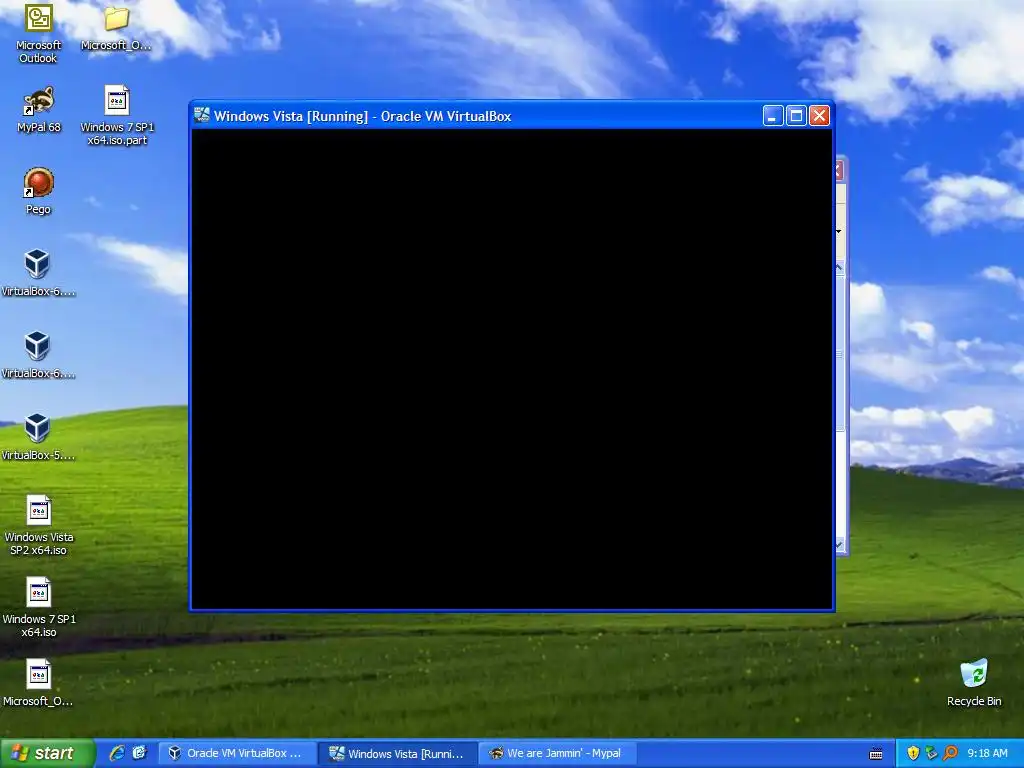Select the MyPal 68 browser shortcut
Image resolution: width=1024 pixels, height=768 pixels.
tap(39, 110)
